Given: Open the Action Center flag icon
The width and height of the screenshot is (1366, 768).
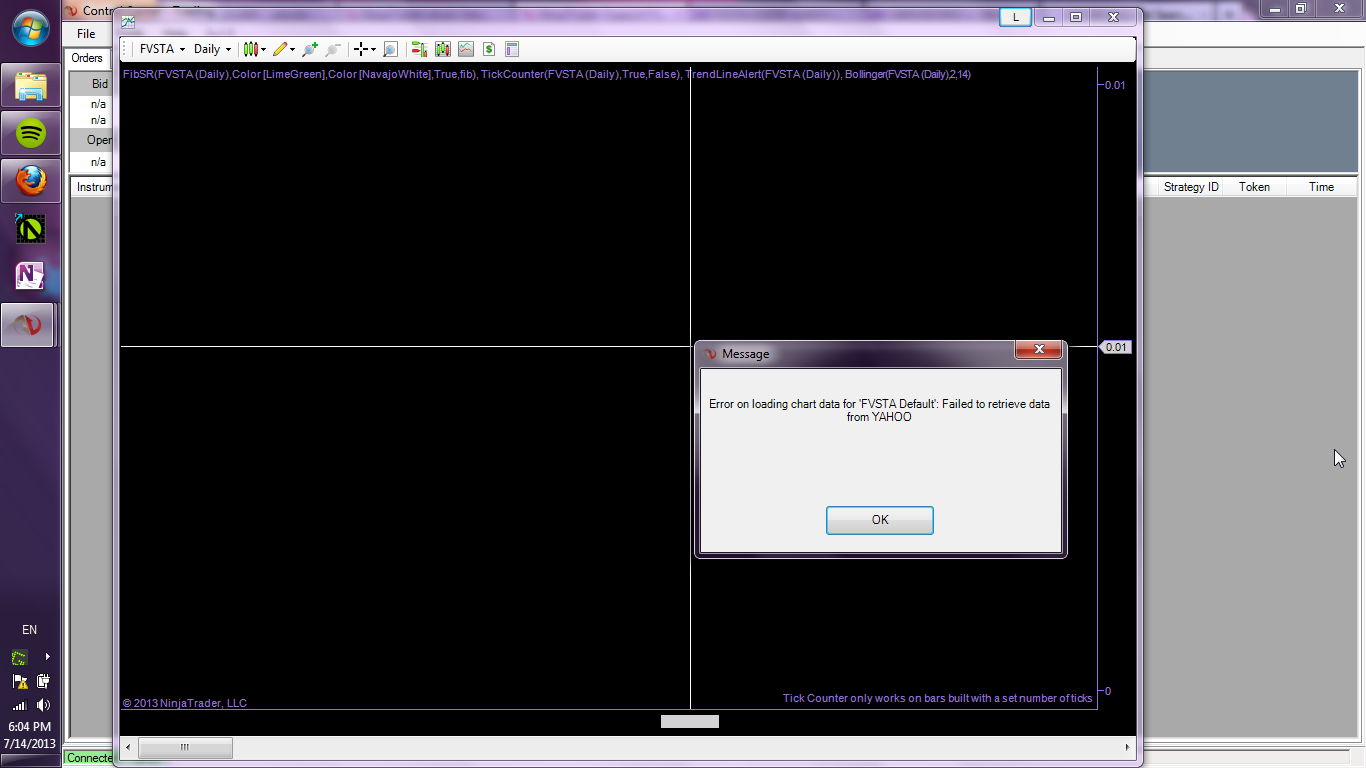Looking at the screenshot, I should [20, 681].
